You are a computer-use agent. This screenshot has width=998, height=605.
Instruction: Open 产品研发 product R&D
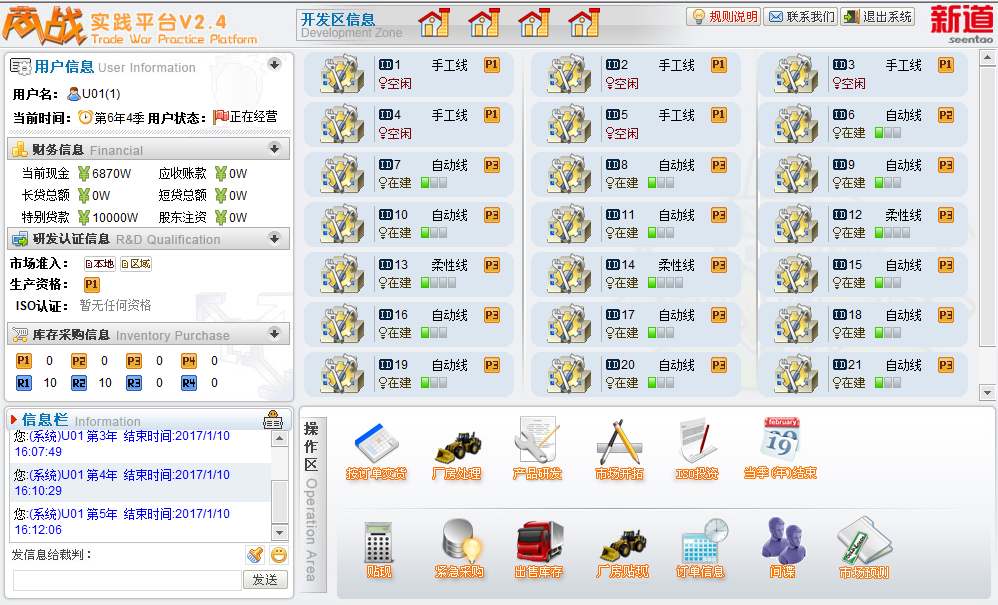(x=537, y=448)
